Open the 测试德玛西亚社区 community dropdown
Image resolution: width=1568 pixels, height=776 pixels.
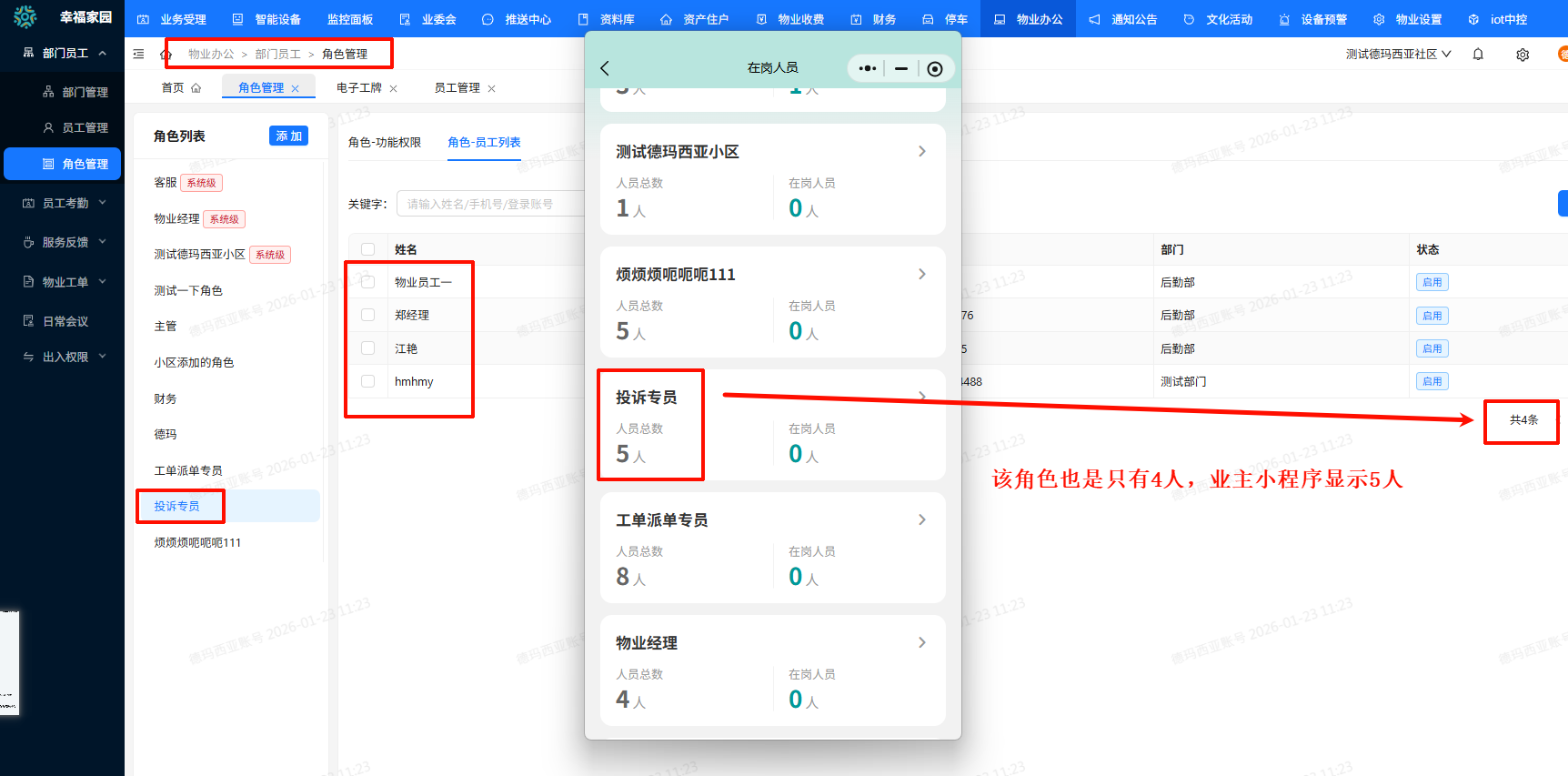pyautogui.click(x=1398, y=55)
